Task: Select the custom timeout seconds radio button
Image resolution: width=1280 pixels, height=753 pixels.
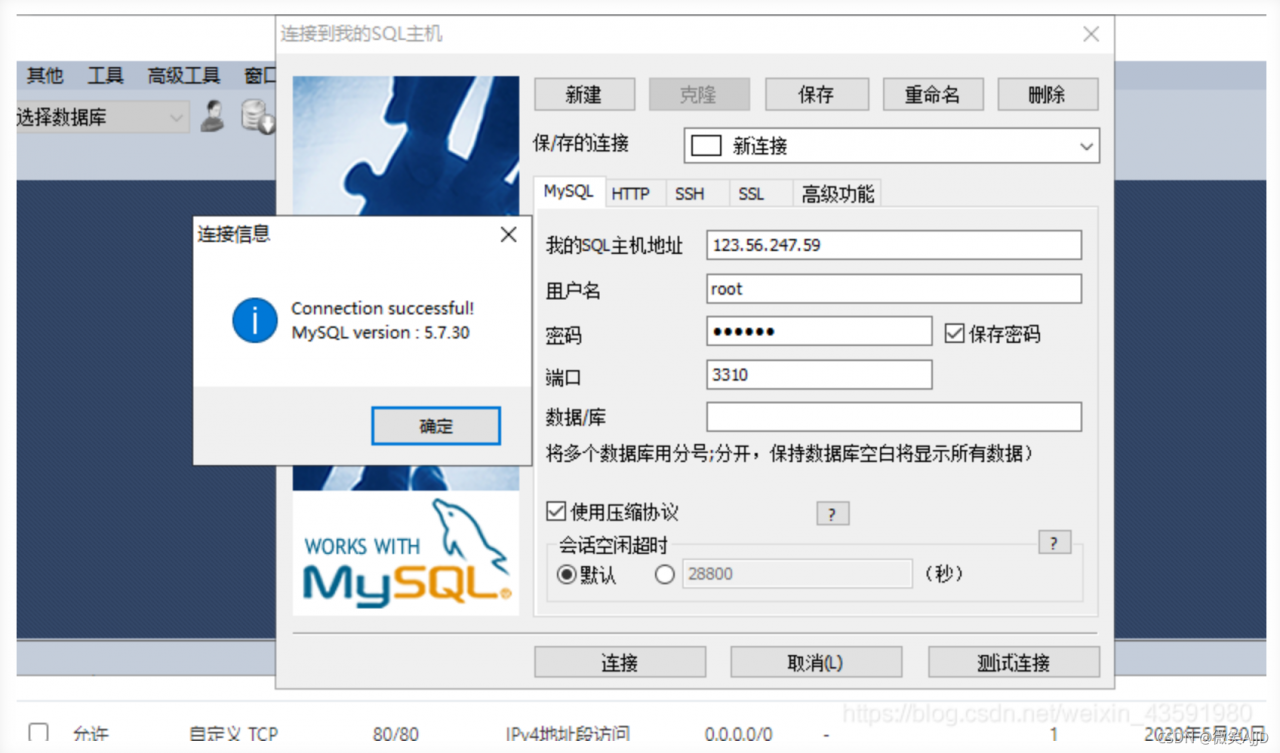Action: (664, 575)
